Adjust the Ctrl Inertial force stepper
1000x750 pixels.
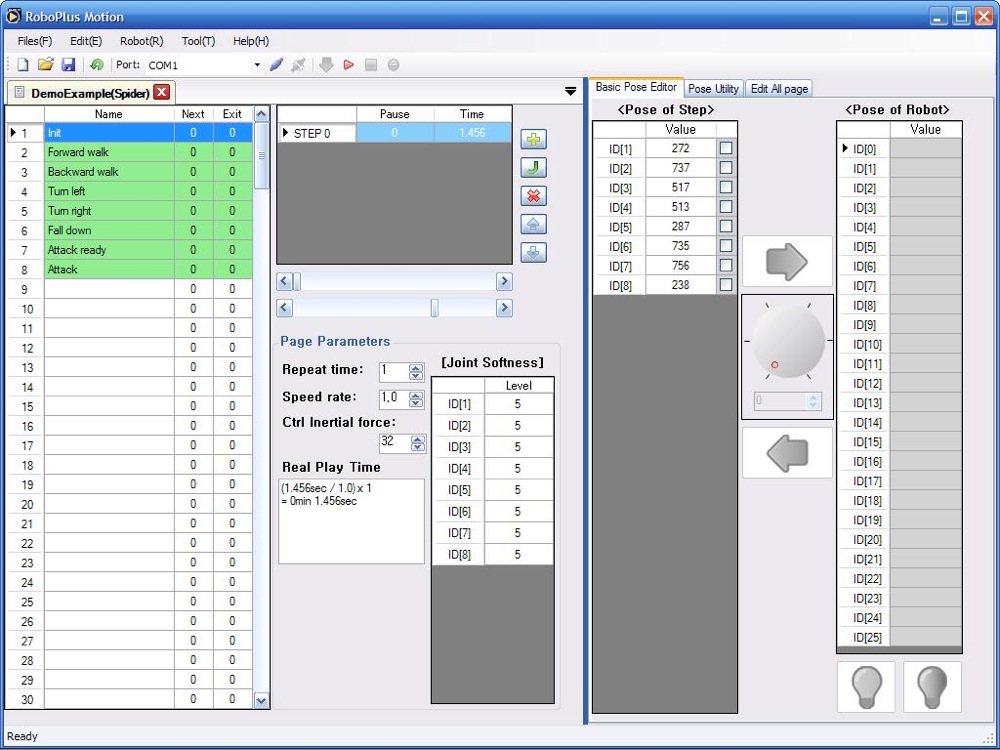pos(418,443)
